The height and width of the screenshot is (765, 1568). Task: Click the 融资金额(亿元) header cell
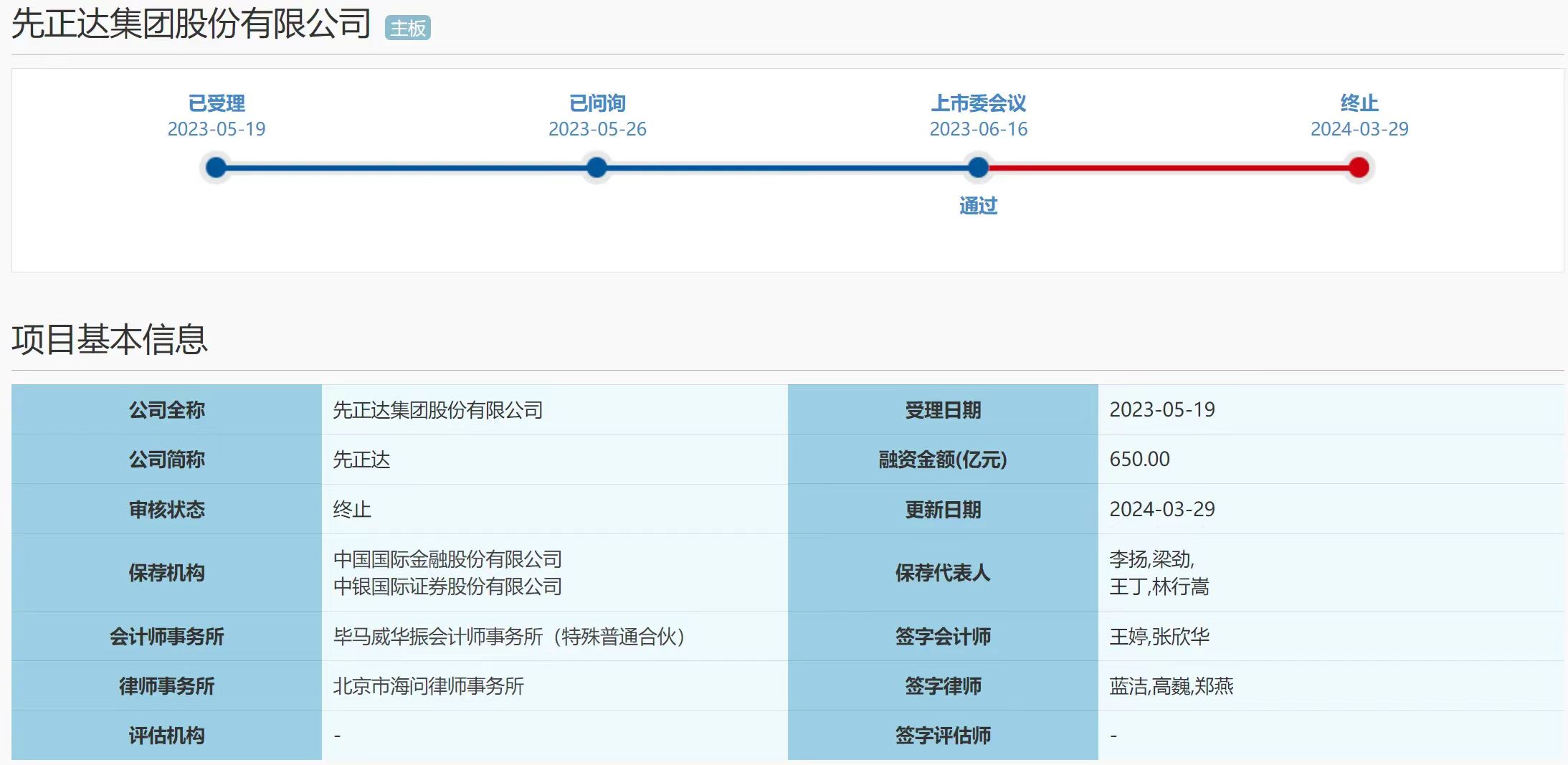point(943,459)
